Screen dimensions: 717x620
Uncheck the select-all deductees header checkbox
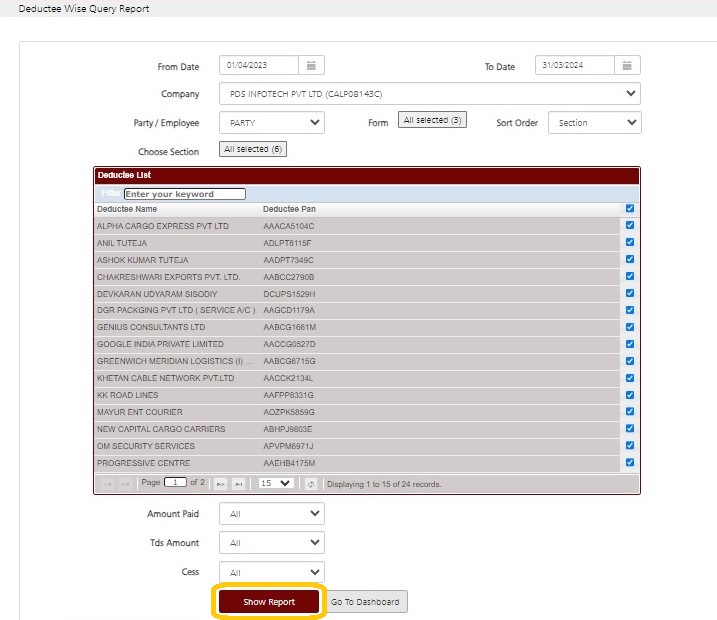(630, 208)
